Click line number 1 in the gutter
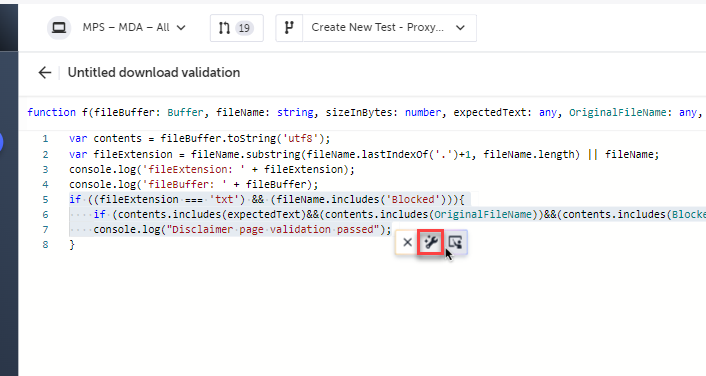Screen dimensions: 706x376 pyautogui.click(x=45, y=139)
